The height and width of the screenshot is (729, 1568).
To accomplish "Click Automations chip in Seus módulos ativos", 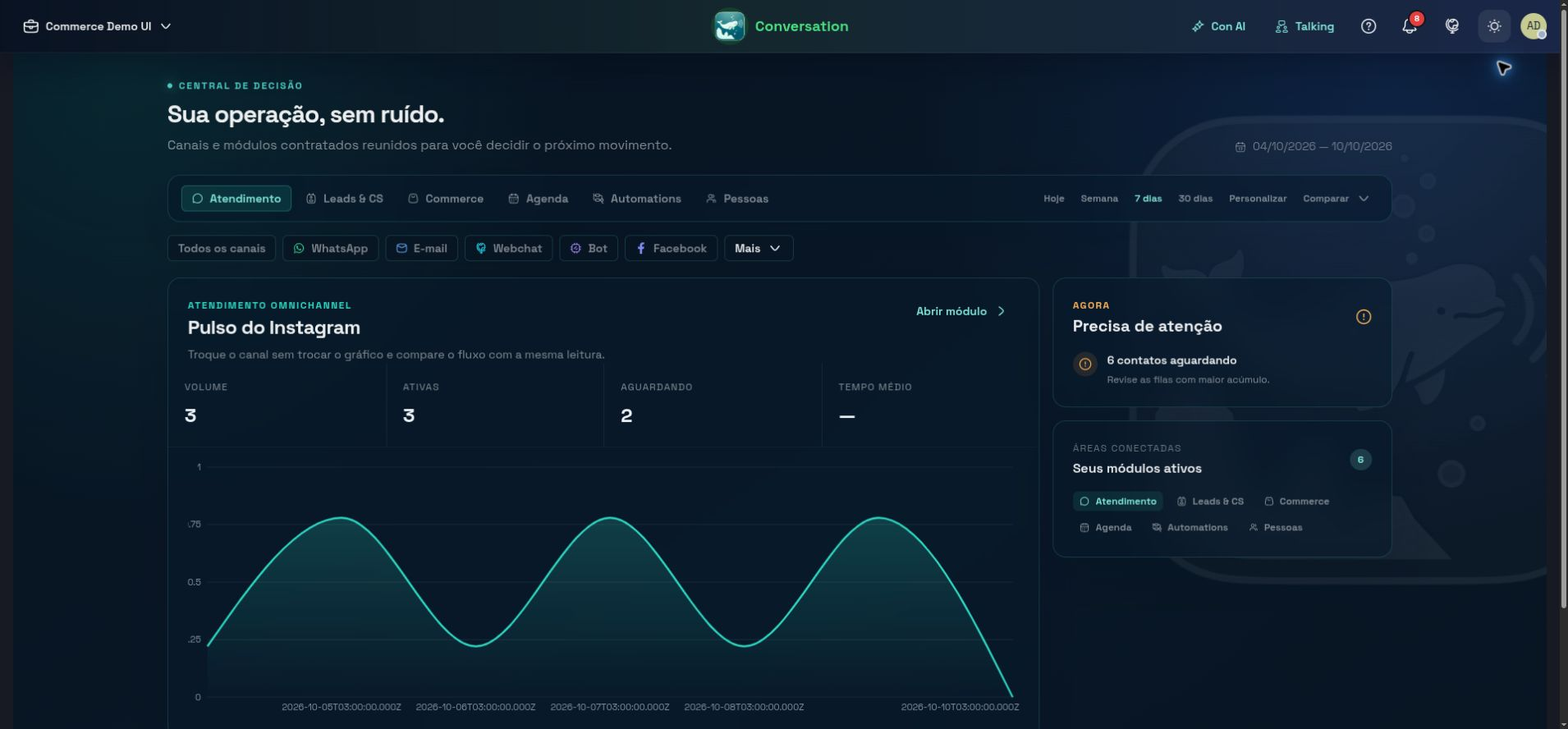I will 1190,528.
